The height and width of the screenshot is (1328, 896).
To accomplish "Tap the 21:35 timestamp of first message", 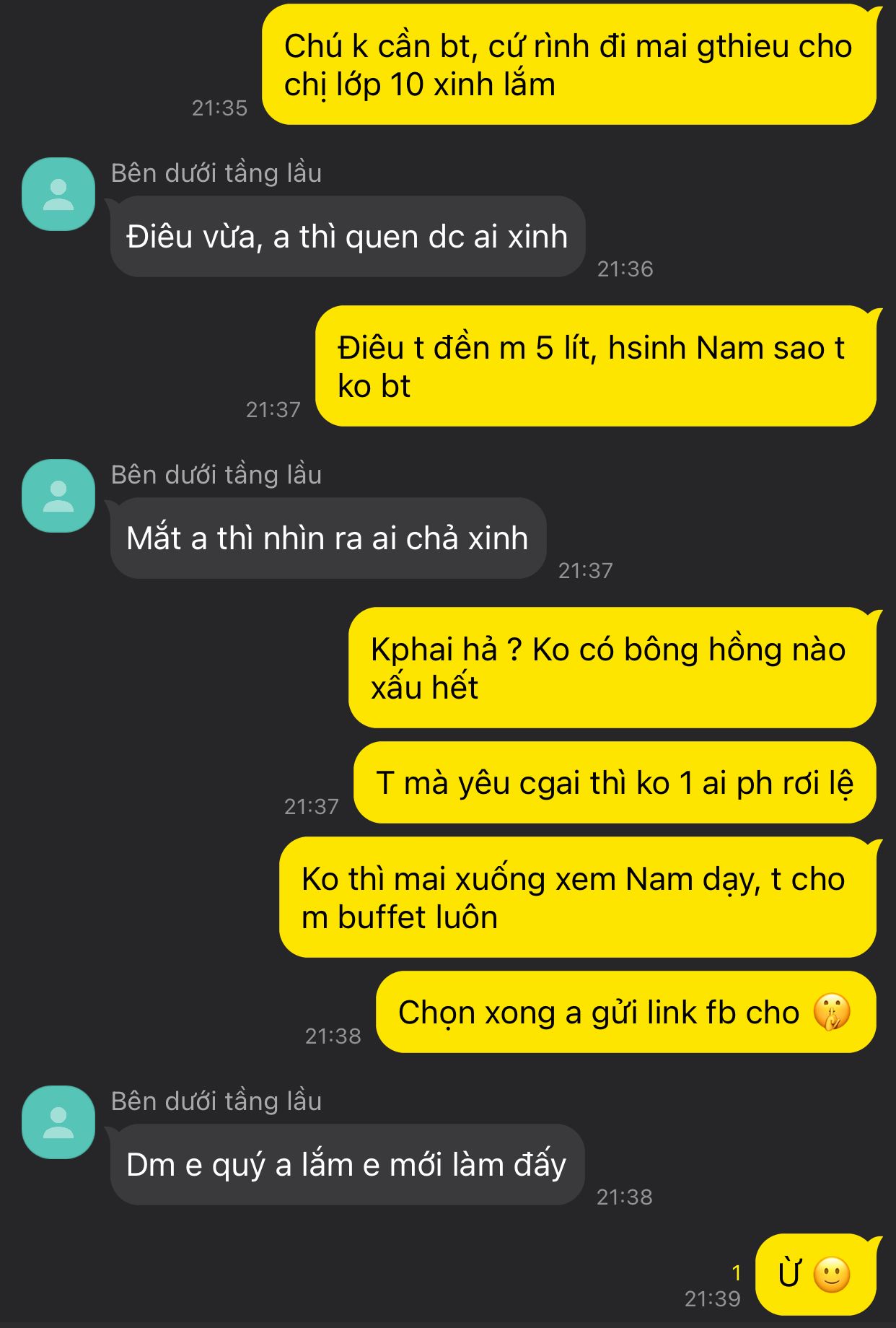I will point(219,108).
